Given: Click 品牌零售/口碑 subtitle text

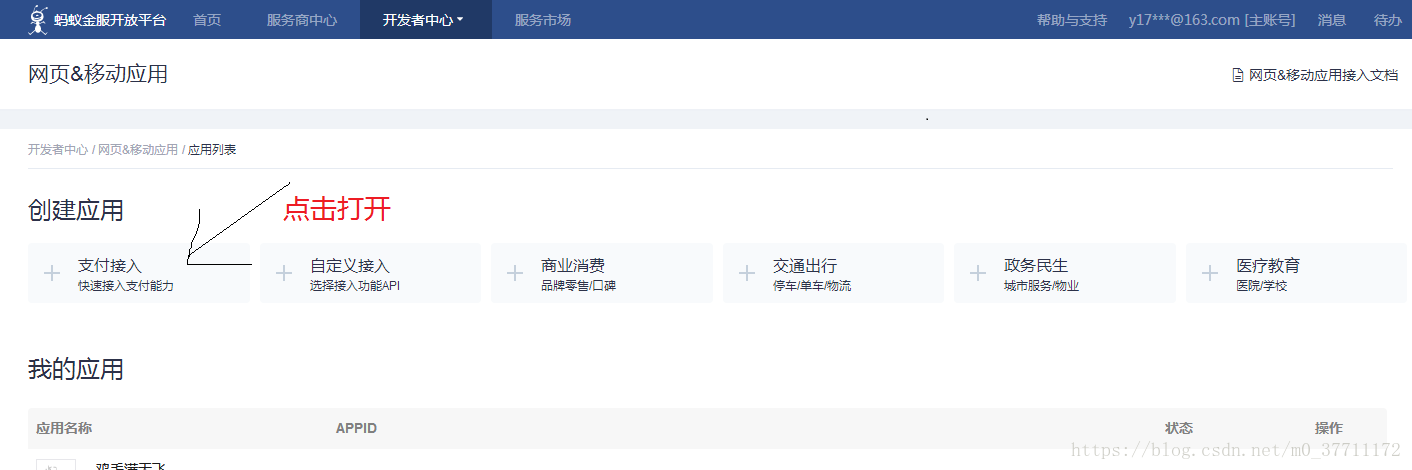Looking at the screenshot, I should pos(579,286).
